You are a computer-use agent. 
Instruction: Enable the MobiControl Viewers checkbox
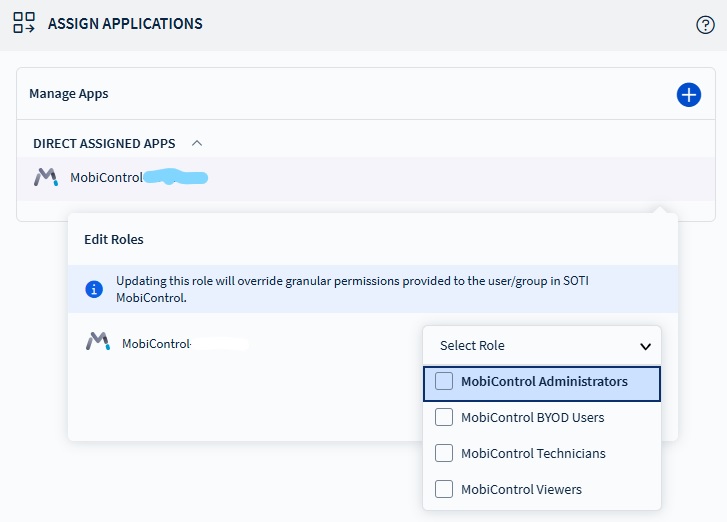point(444,490)
